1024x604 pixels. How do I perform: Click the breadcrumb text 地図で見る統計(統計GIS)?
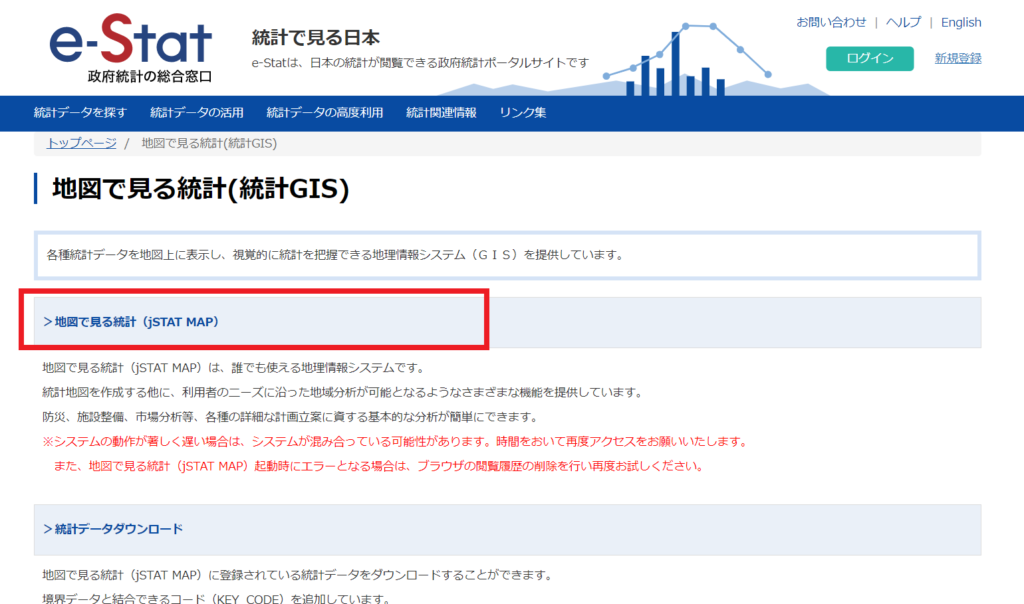pyautogui.click(x=209, y=143)
